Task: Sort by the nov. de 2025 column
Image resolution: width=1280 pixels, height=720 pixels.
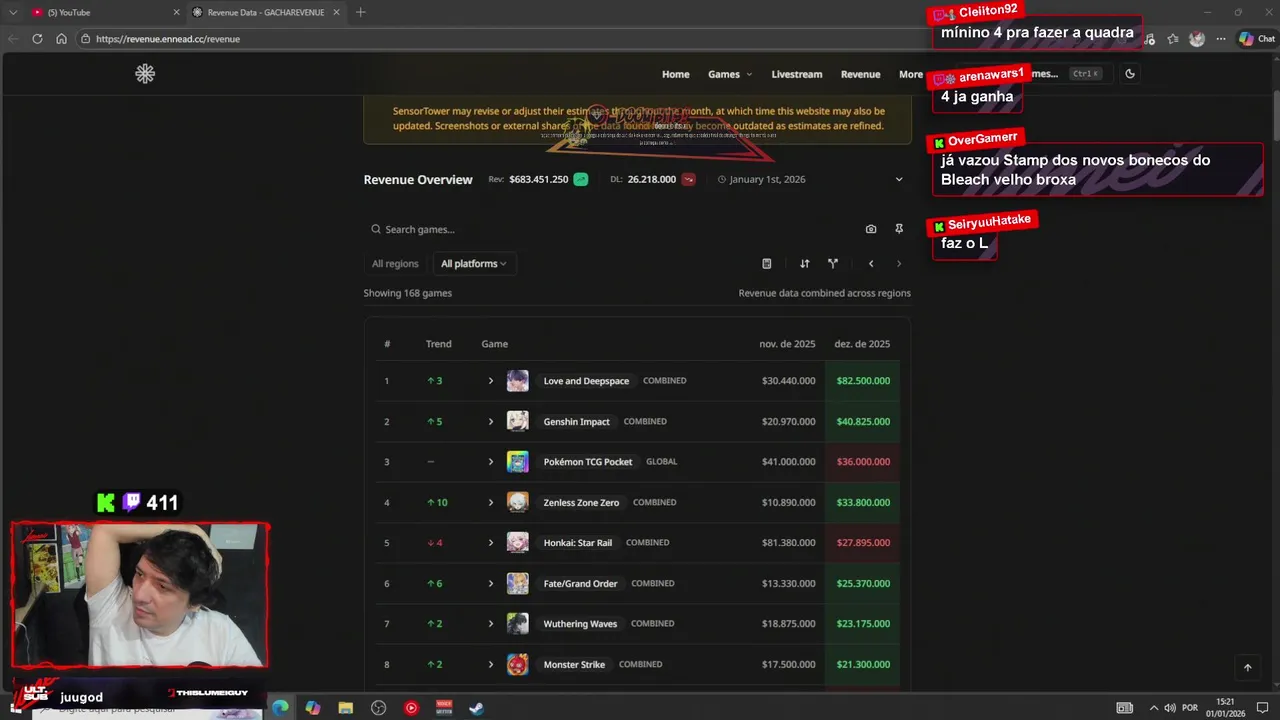Action: pyautogui.click(x=787, y=344)
